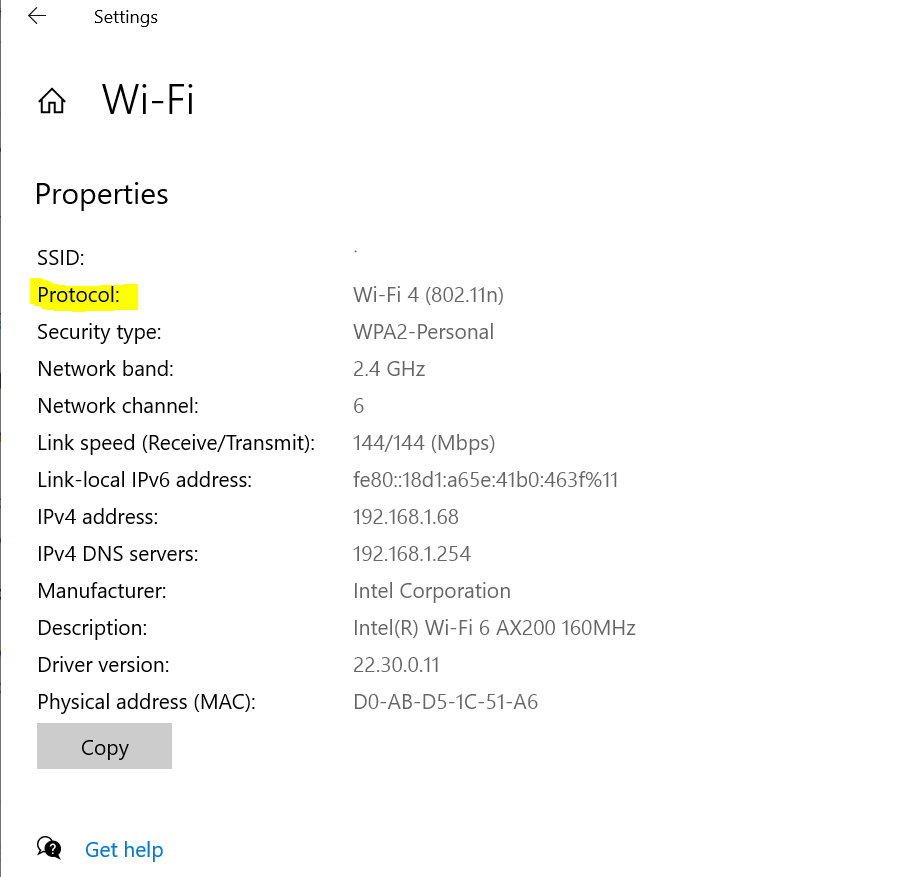Go back with the arrow icon
901x877 pixels.
pos(37,16)
